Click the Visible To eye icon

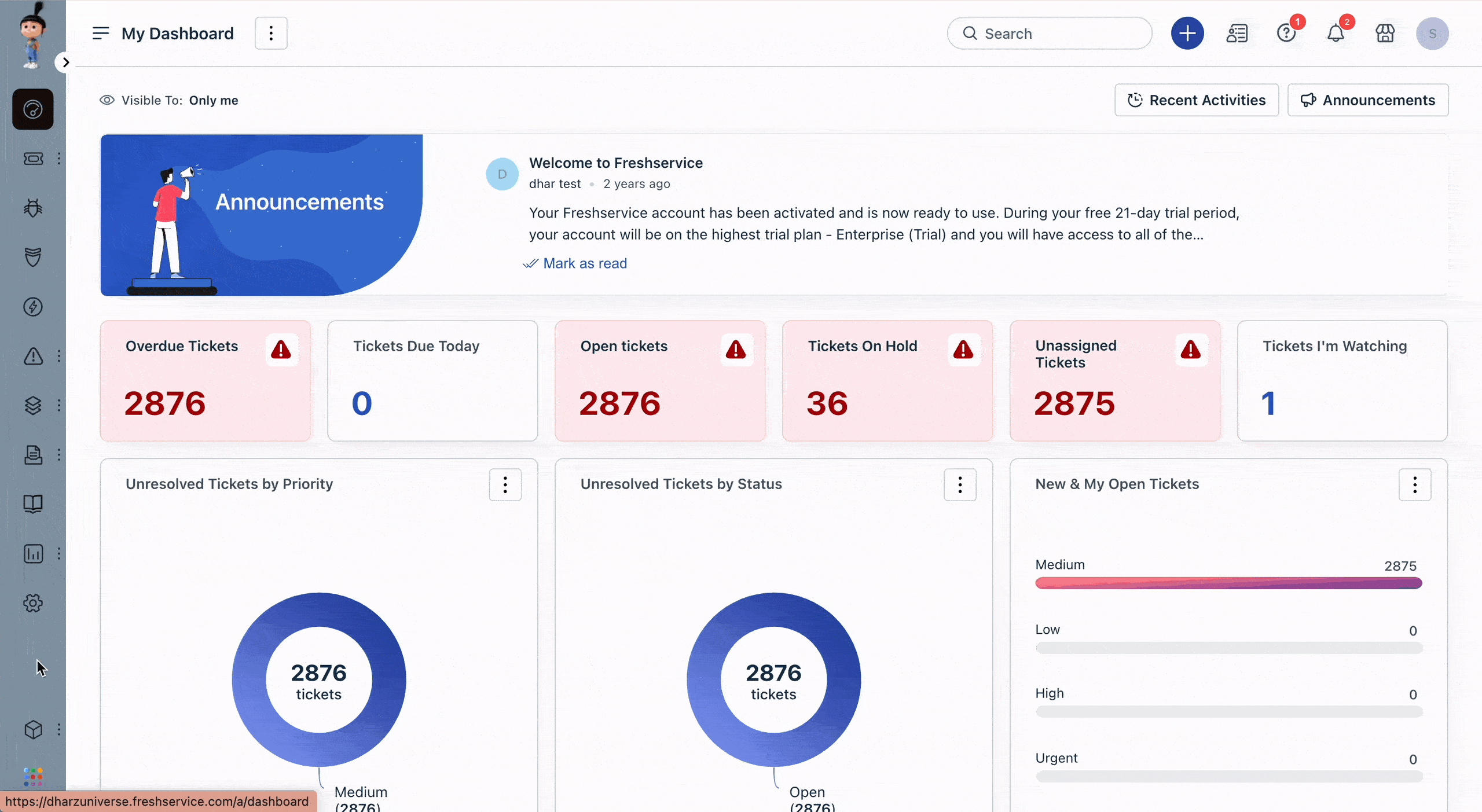107,100
